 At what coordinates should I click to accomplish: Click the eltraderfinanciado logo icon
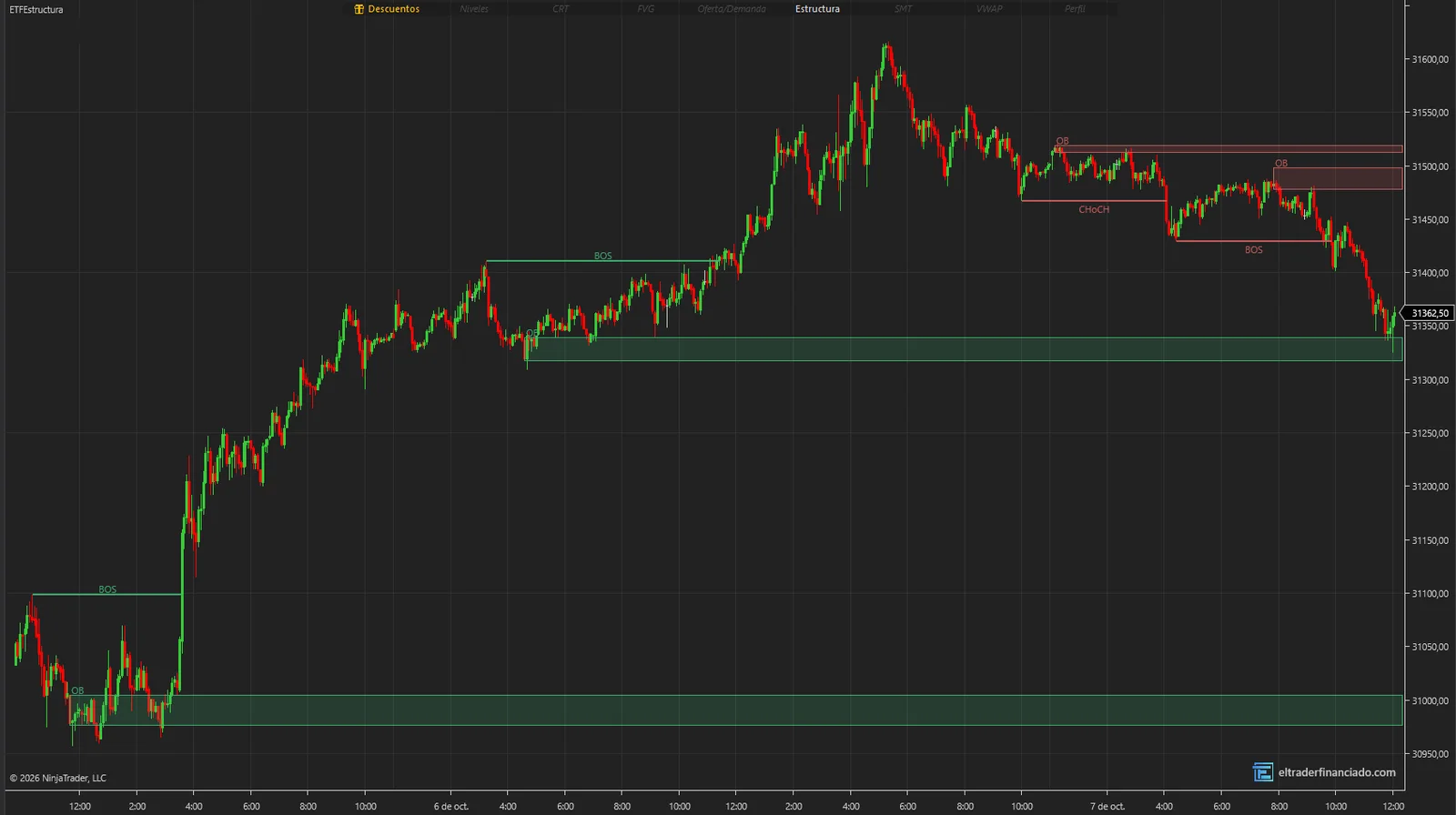[1263, 772]
